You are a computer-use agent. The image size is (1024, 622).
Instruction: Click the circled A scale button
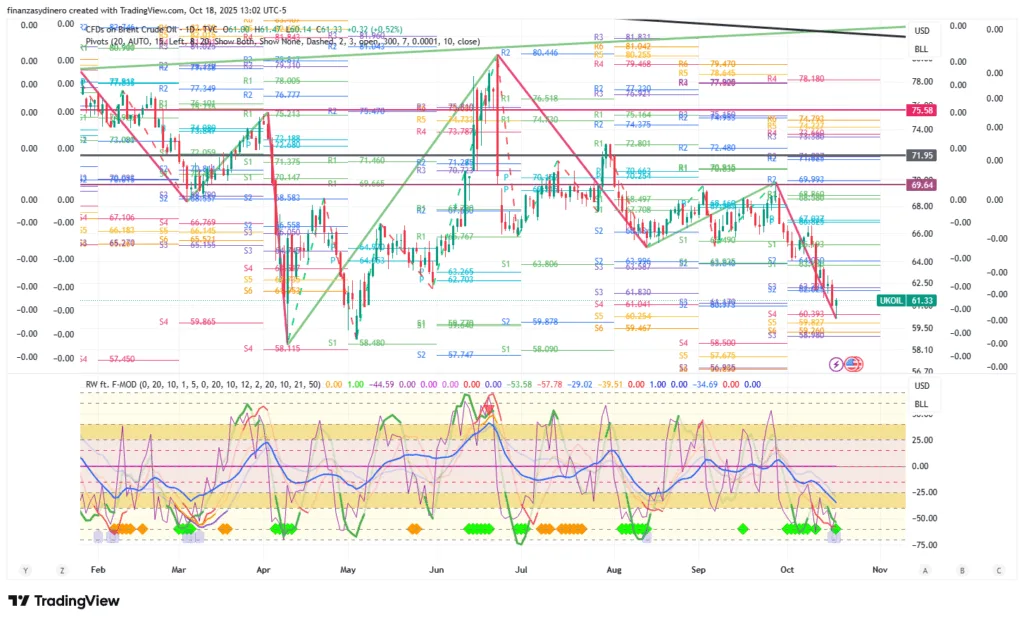926,569
